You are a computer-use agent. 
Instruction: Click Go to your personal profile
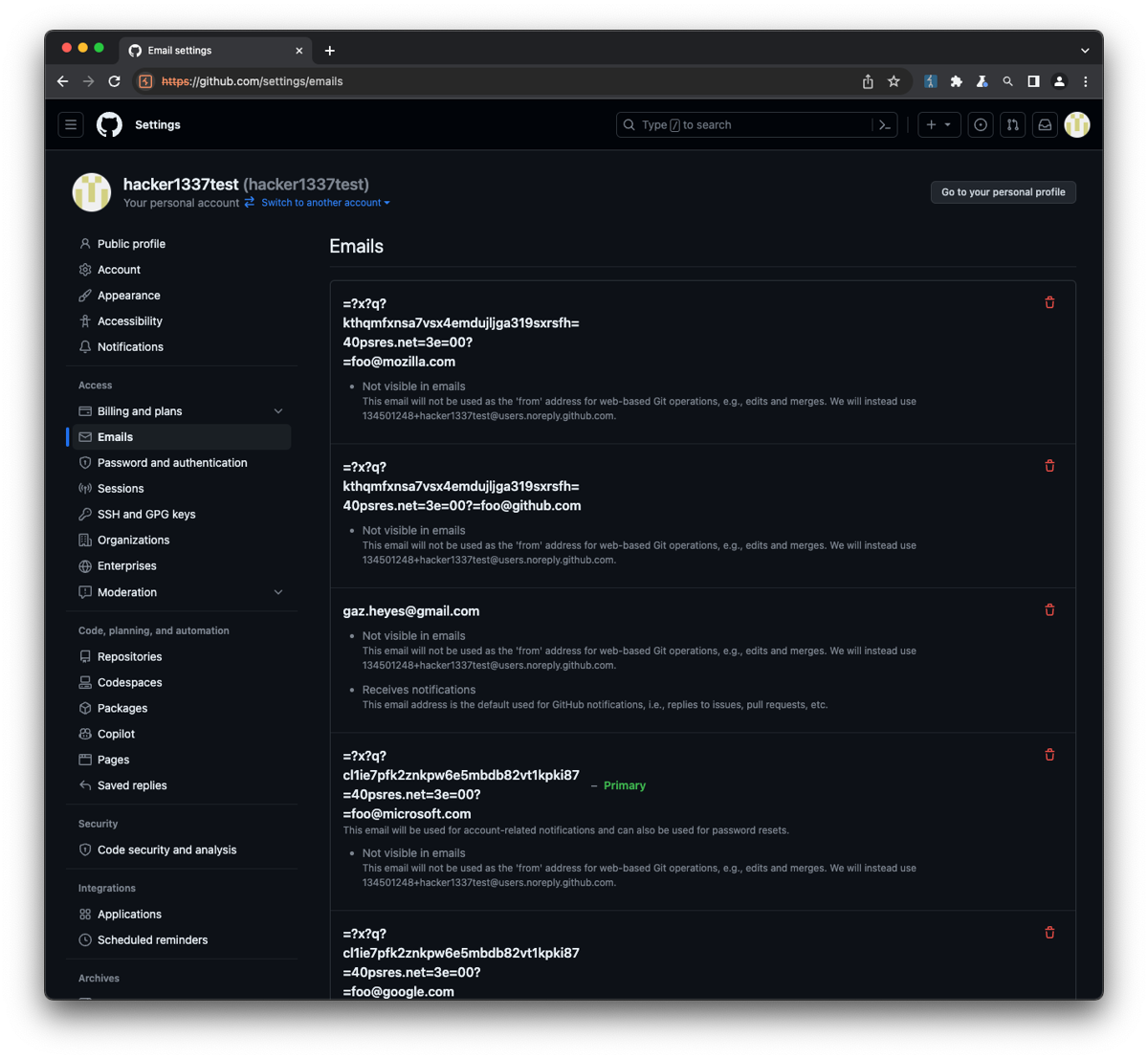(x=1003, y=191)
